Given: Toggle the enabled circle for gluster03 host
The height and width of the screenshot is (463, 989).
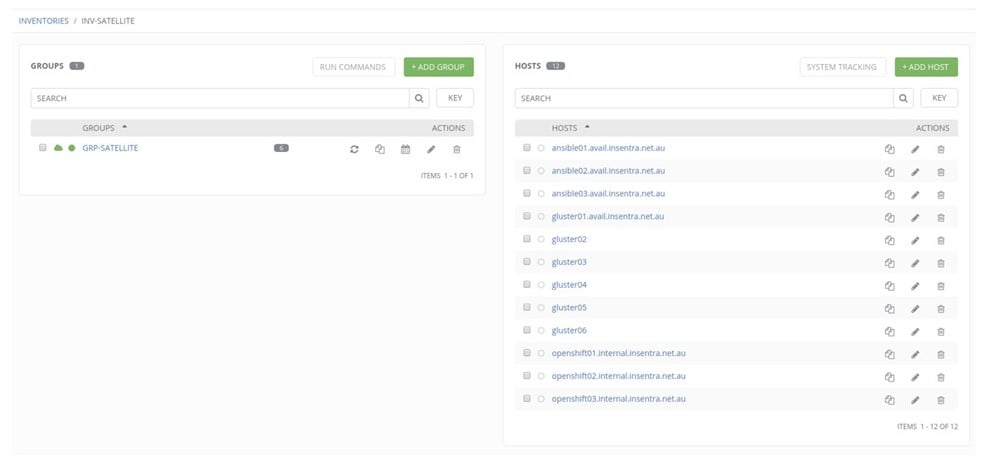Looking at the screenshot, I should click(541, 262).
